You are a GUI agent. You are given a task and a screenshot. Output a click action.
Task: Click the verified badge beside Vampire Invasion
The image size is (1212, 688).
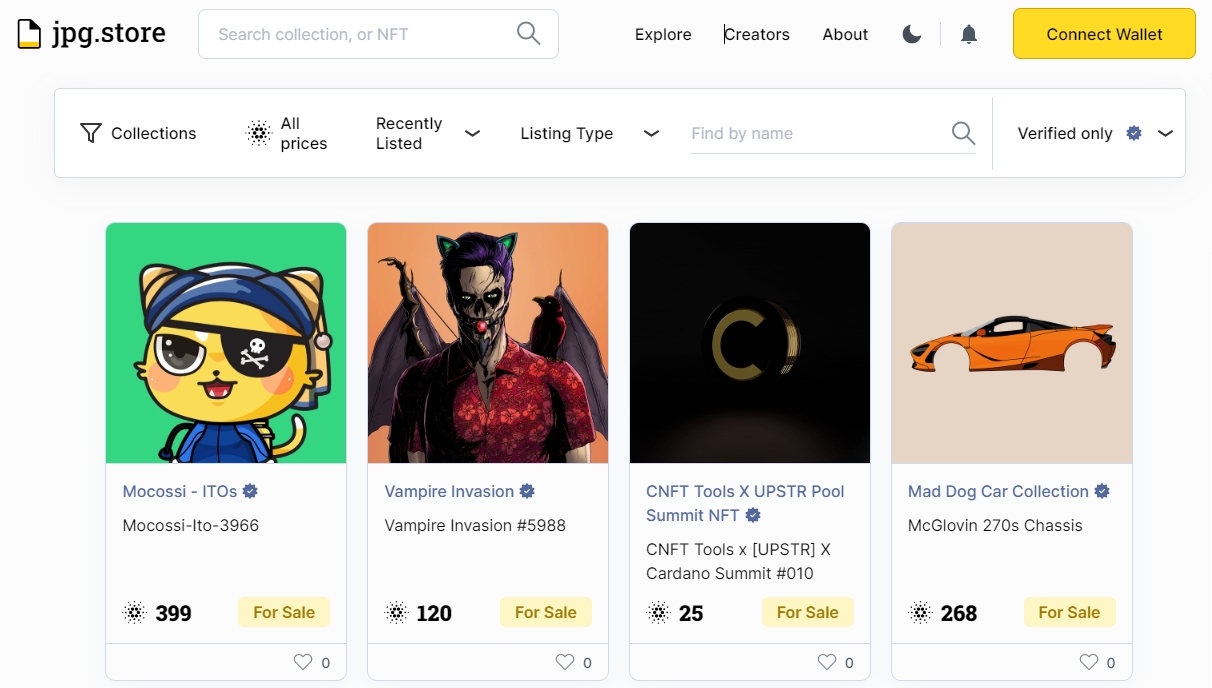click(527, 491)
